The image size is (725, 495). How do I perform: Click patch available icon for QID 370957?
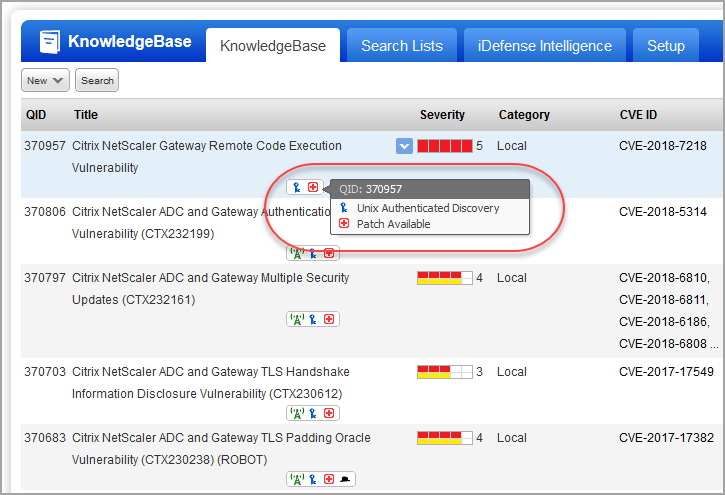313,187
